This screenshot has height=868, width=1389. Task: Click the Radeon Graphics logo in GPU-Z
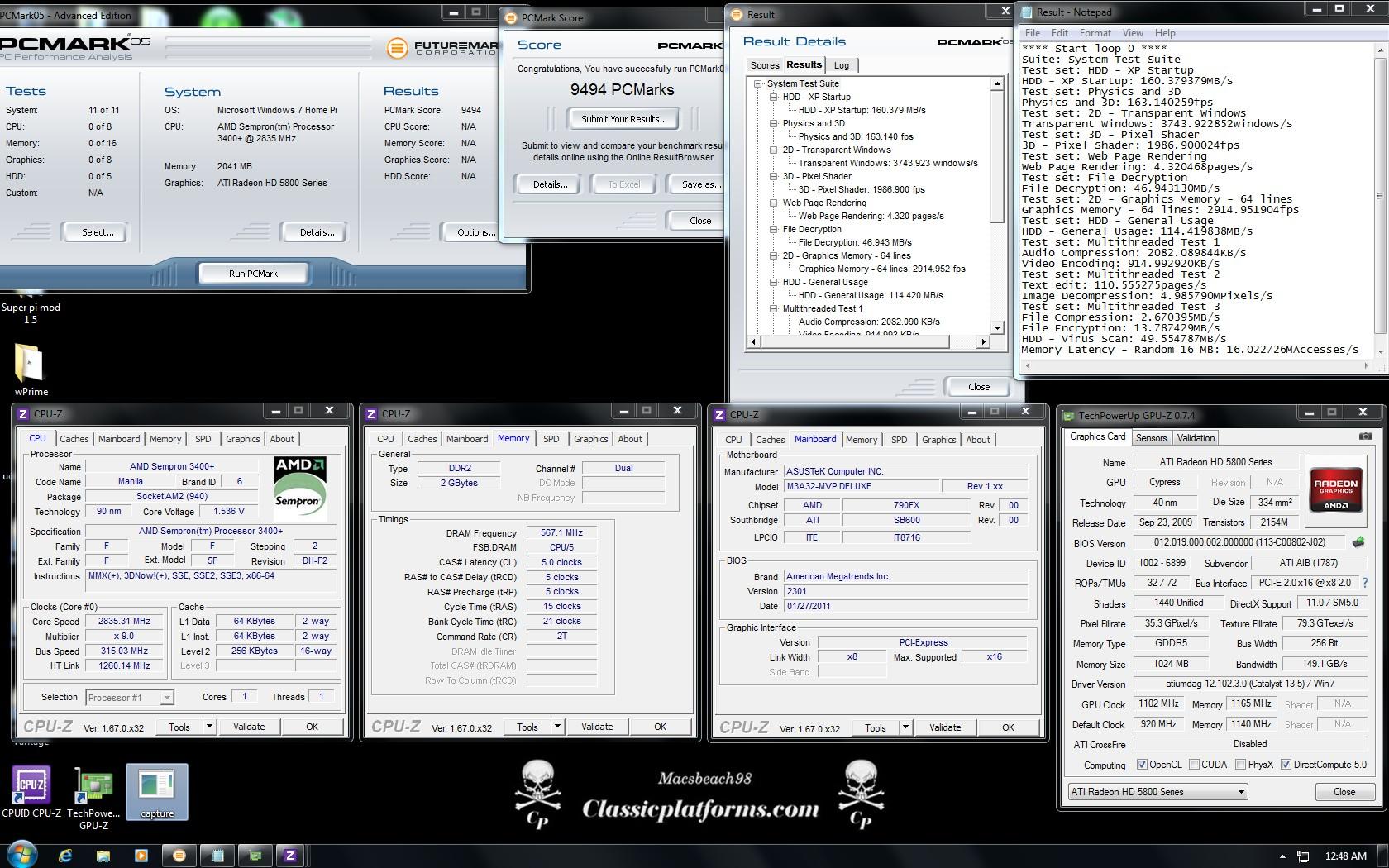click(1336, 490)
